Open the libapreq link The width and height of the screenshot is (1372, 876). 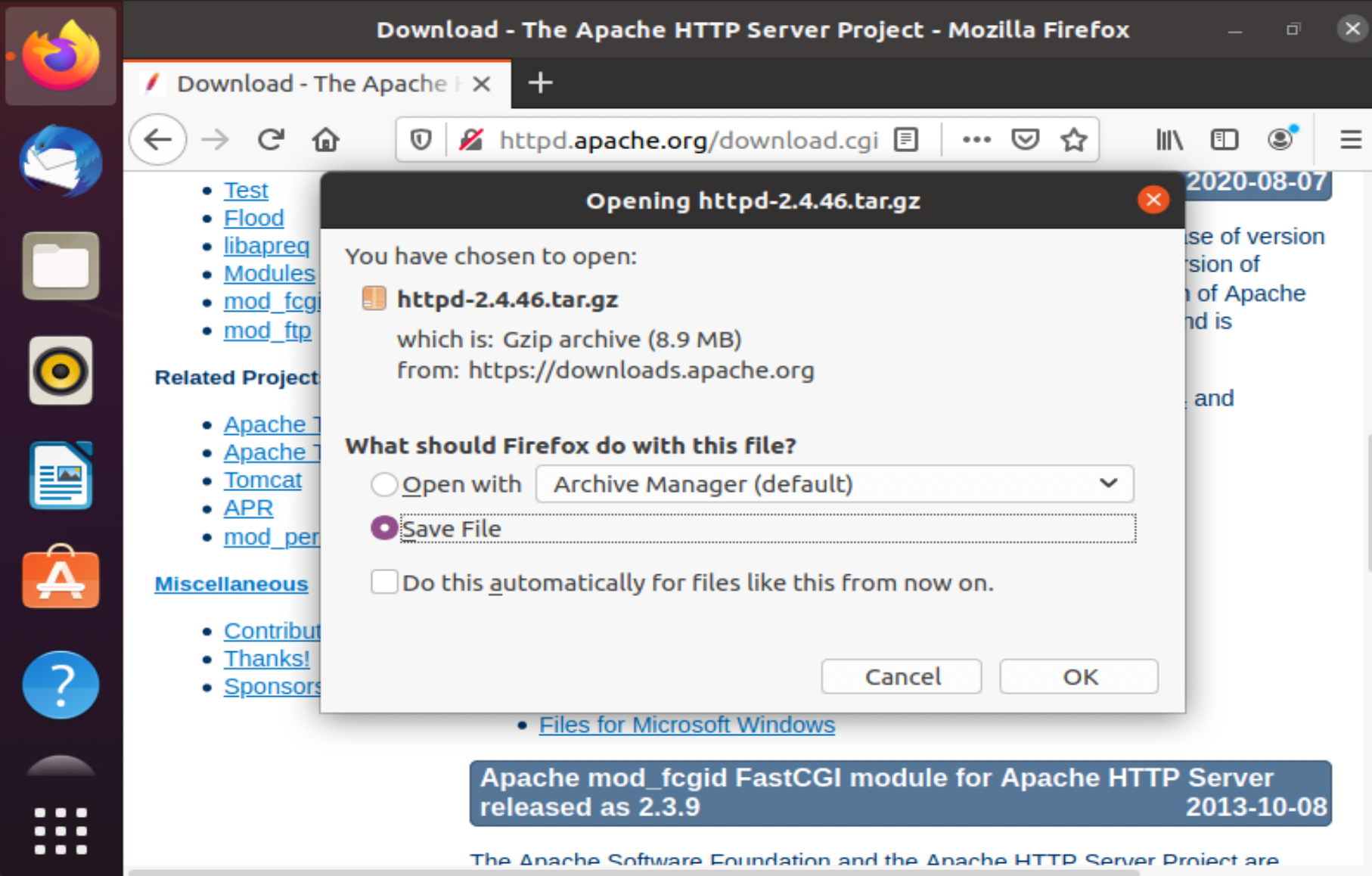[x=267, y=246]
